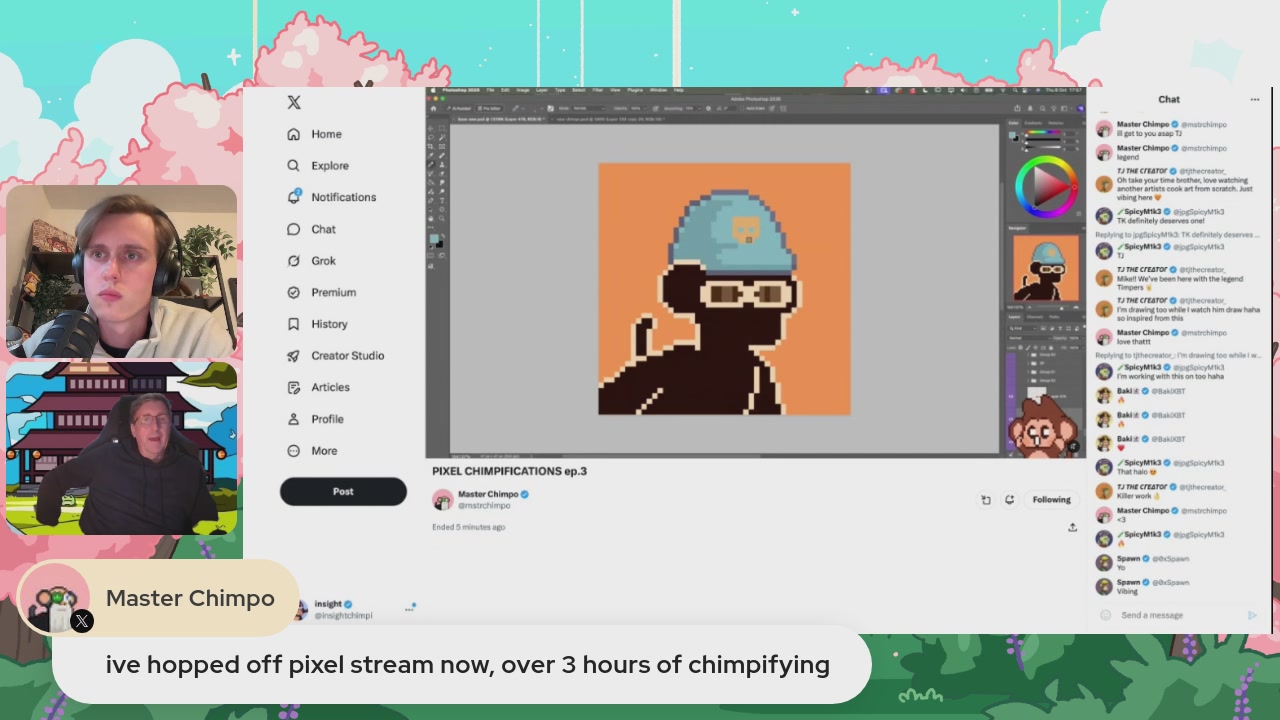Click the chat message 'love thattt'

(1134, 342)
